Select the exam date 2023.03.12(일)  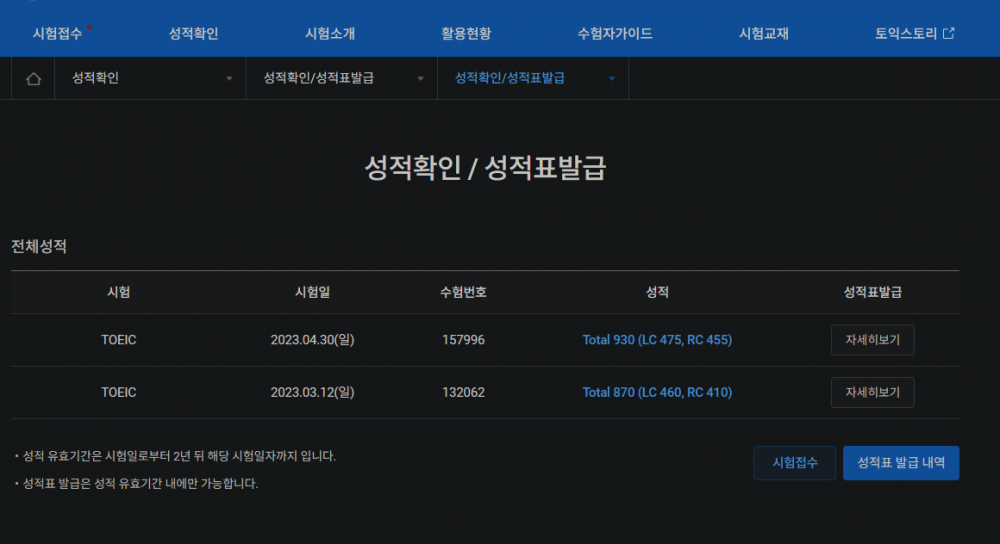312,392
